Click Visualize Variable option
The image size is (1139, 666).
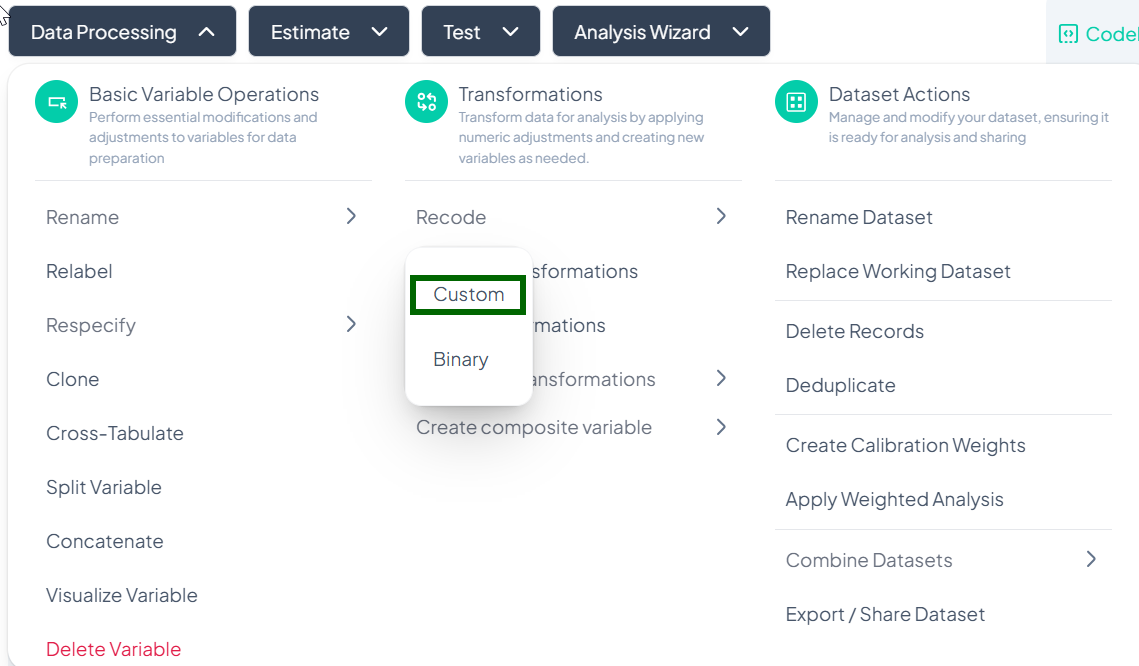[122, 595]
